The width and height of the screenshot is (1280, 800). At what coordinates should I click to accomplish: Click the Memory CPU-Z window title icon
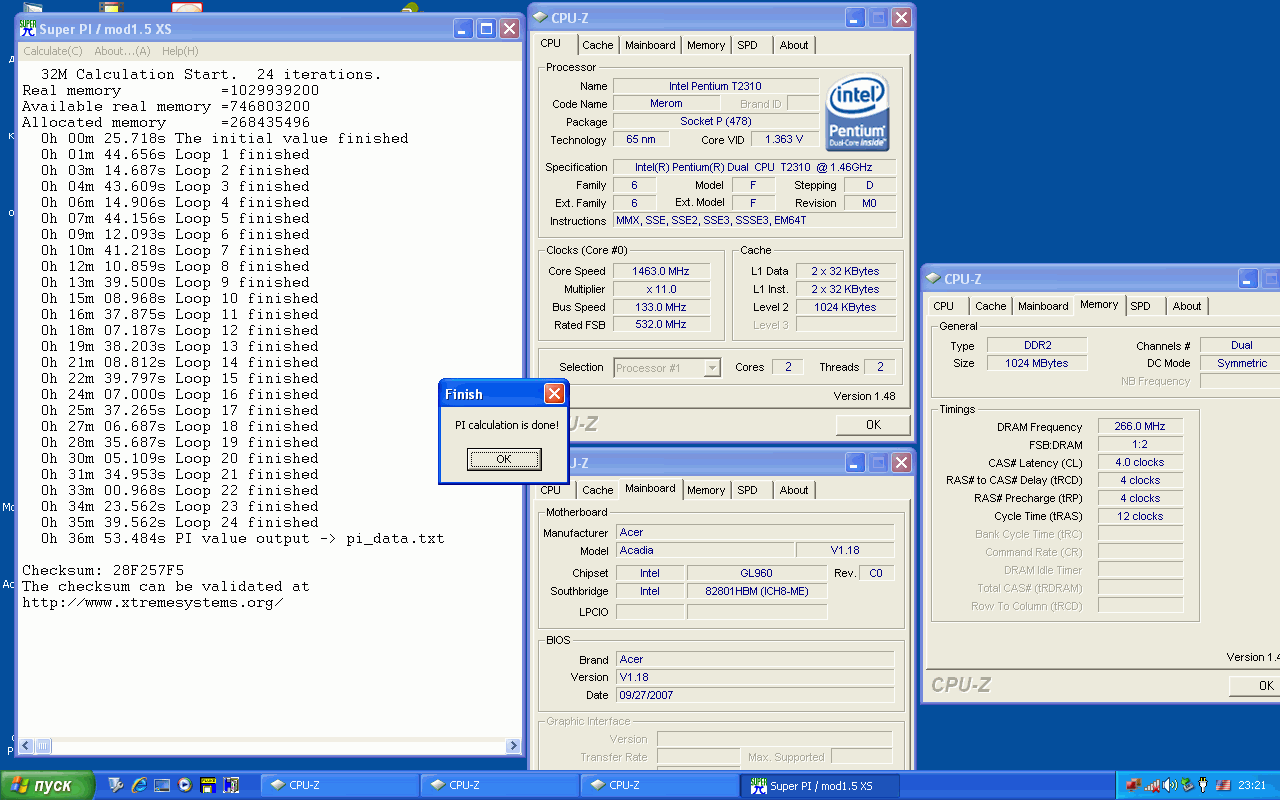point(933,279)
